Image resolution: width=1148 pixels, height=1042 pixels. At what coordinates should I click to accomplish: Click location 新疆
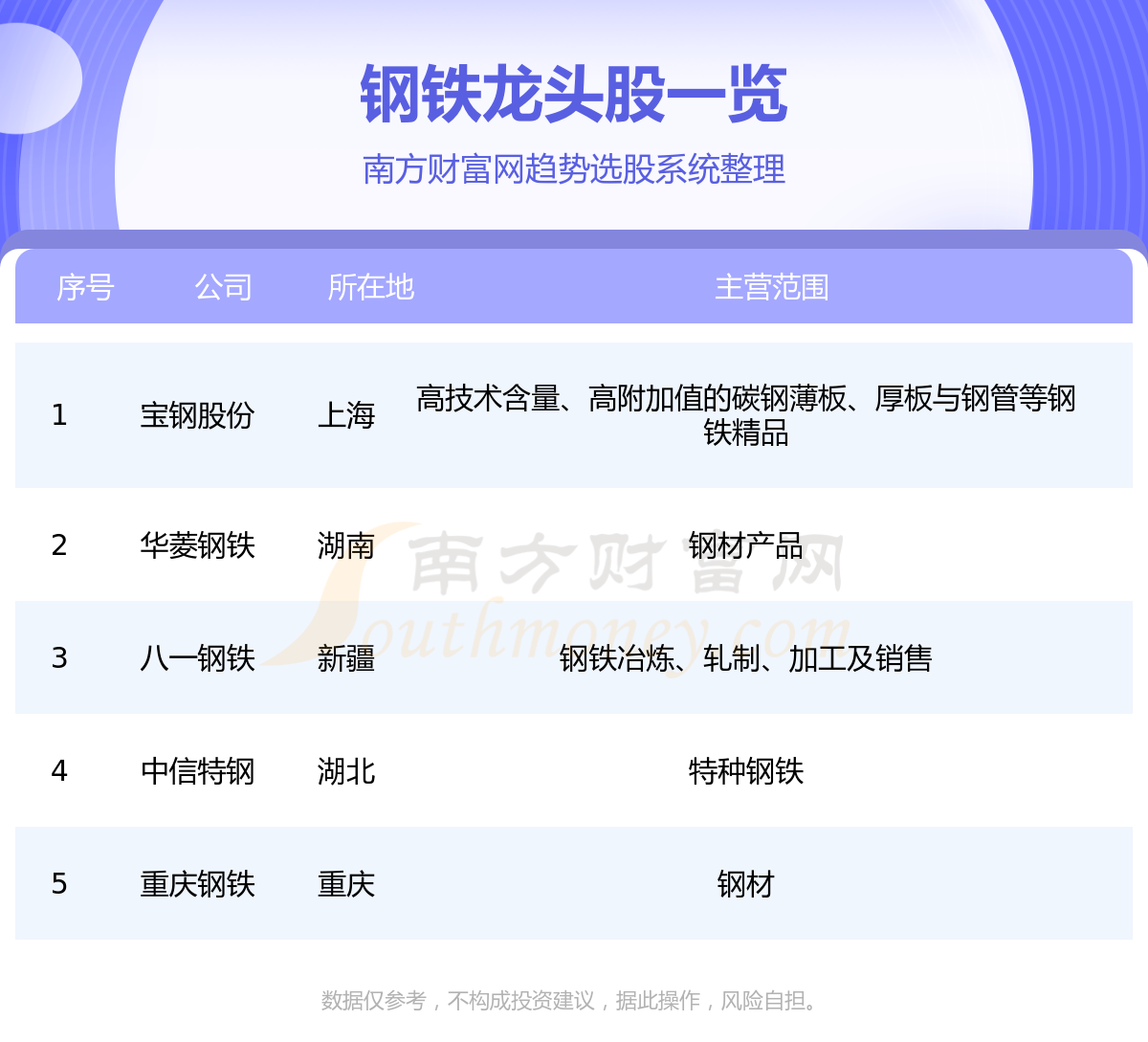(346, 658)
